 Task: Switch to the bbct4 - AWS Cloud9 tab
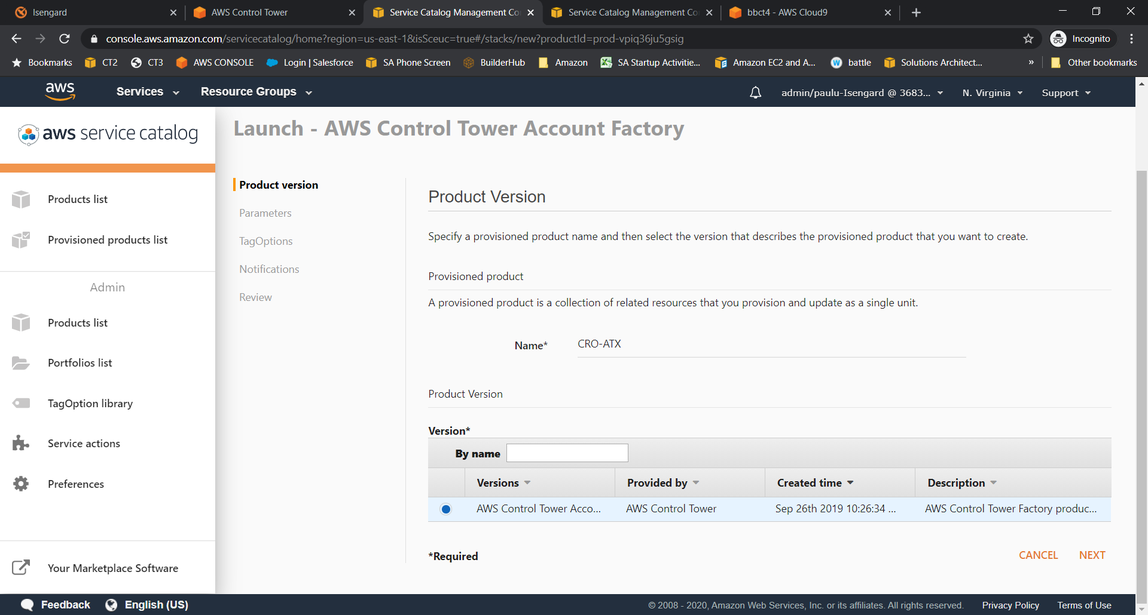pos(810,12)
